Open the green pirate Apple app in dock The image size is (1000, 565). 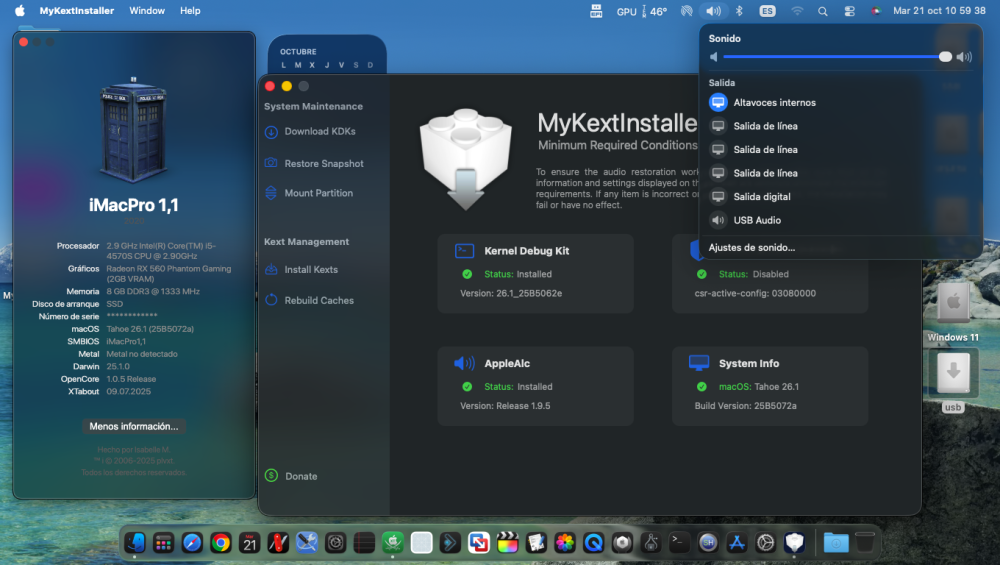393,543
